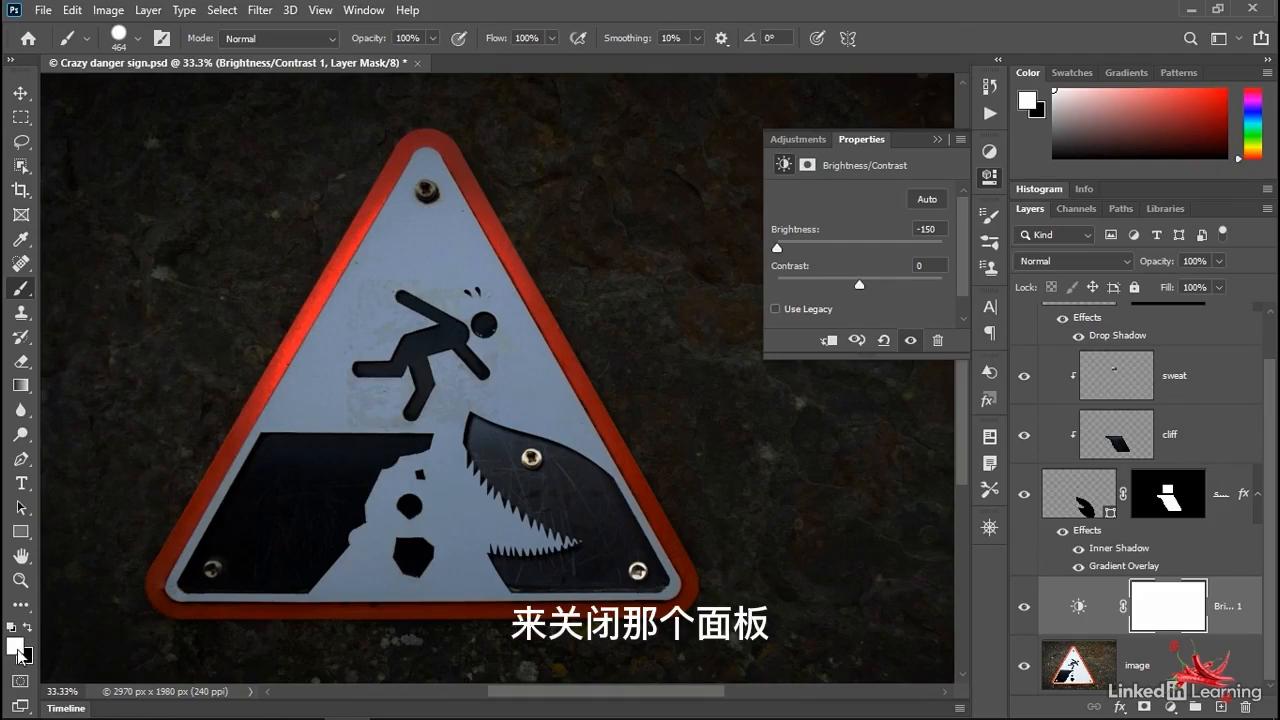Click the foreground color swatch
Screen dimensions: 1280x720
(14, 648)
